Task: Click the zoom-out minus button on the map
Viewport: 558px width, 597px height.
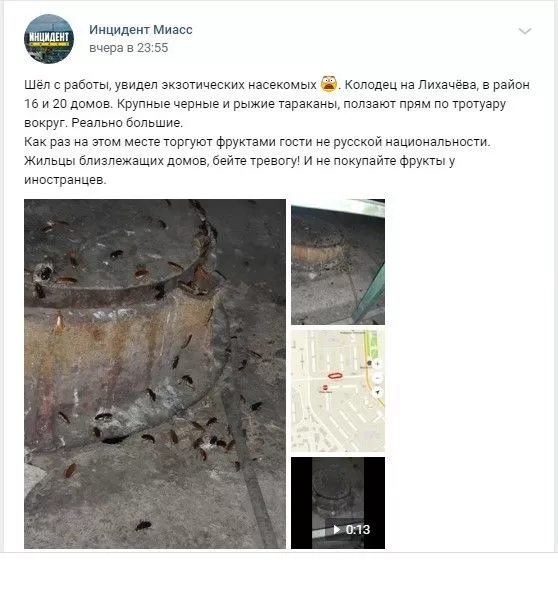Action: pos(378,378)
